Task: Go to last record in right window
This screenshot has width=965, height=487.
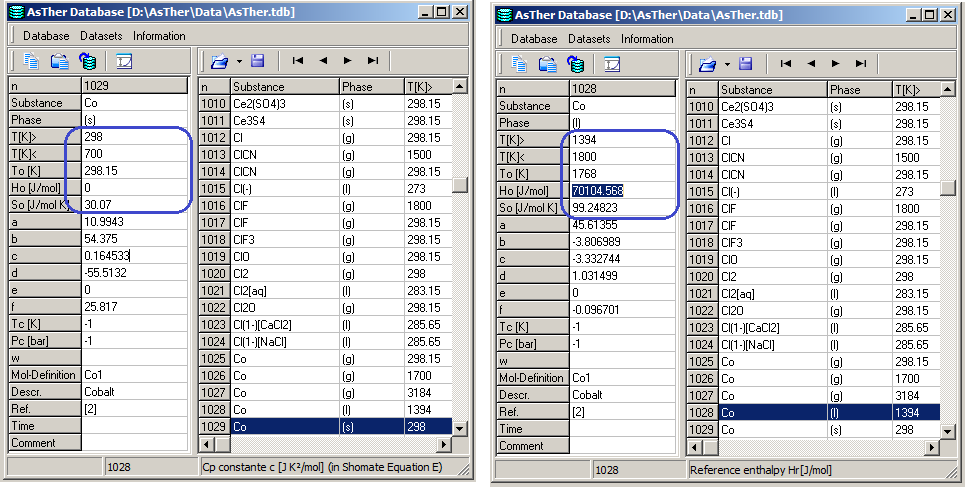Action: [860, 63]
